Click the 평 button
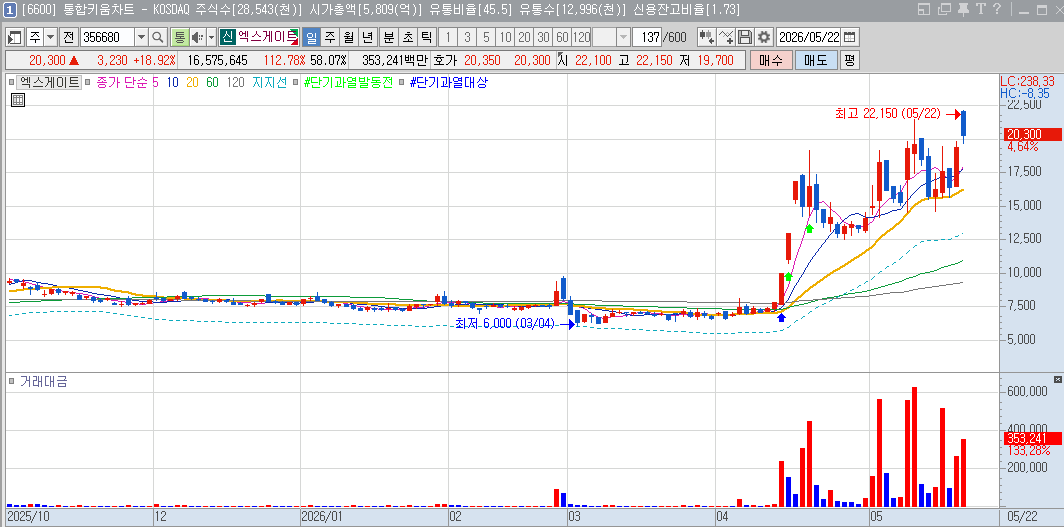The width and height of the screenshot is (1064, 527). (850, 60)
